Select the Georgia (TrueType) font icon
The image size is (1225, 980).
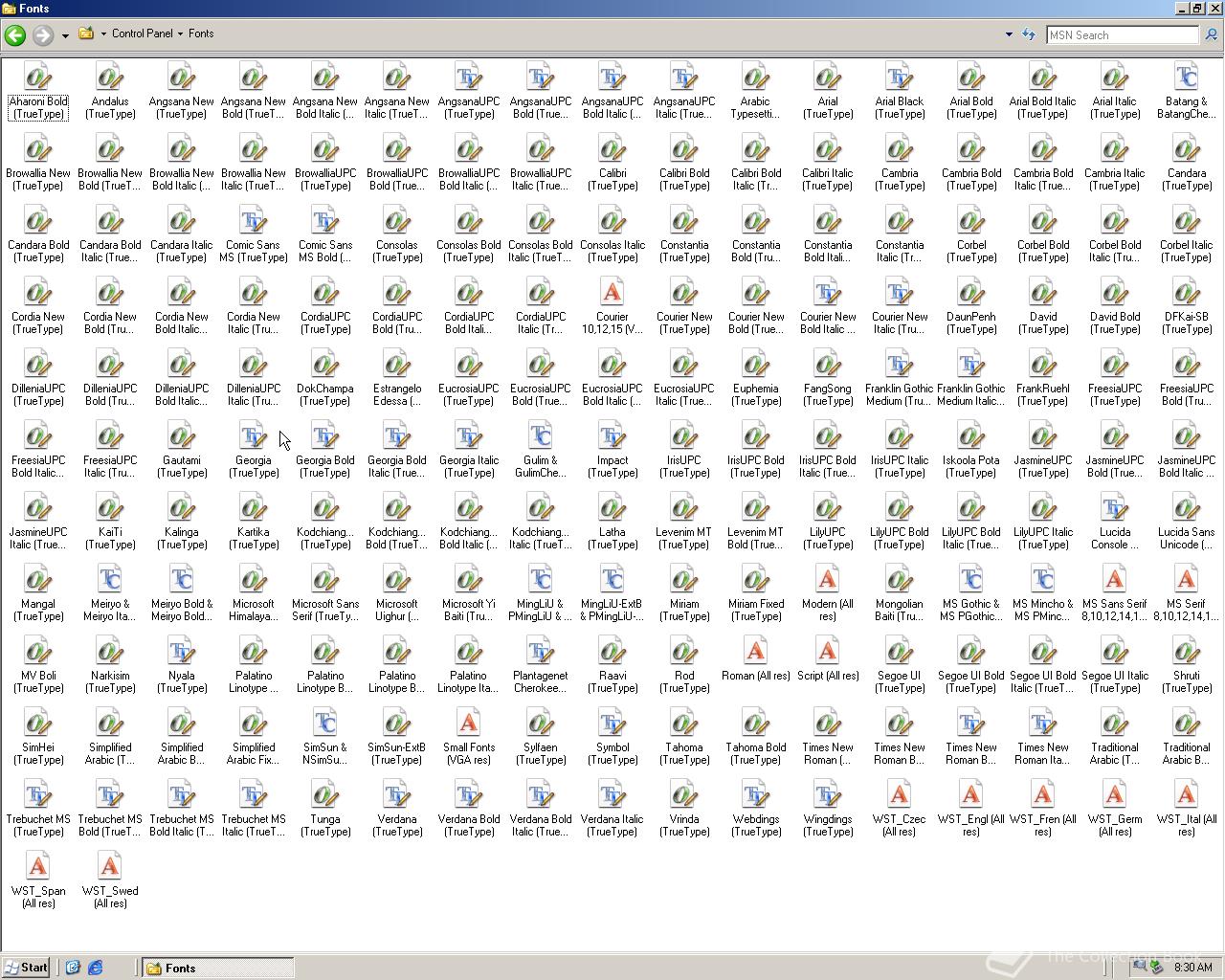254,435
